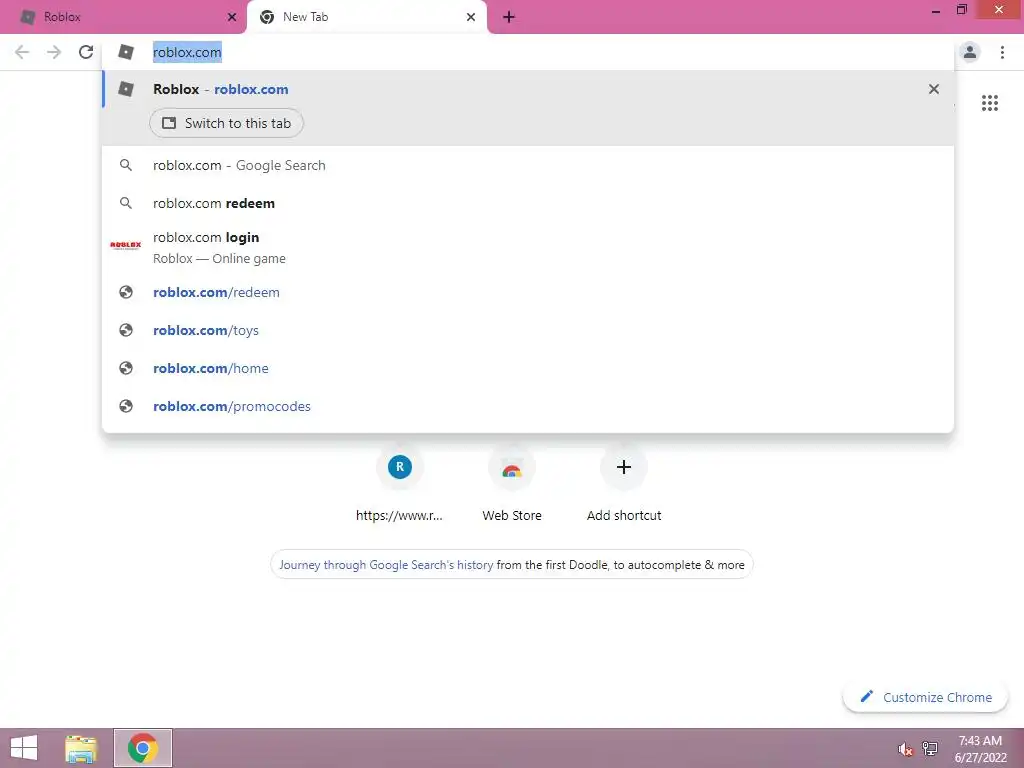Restore down the Chrome window
Image resolution: width=1024 pixels, height=768 pixels.
(x=961, y=10)
